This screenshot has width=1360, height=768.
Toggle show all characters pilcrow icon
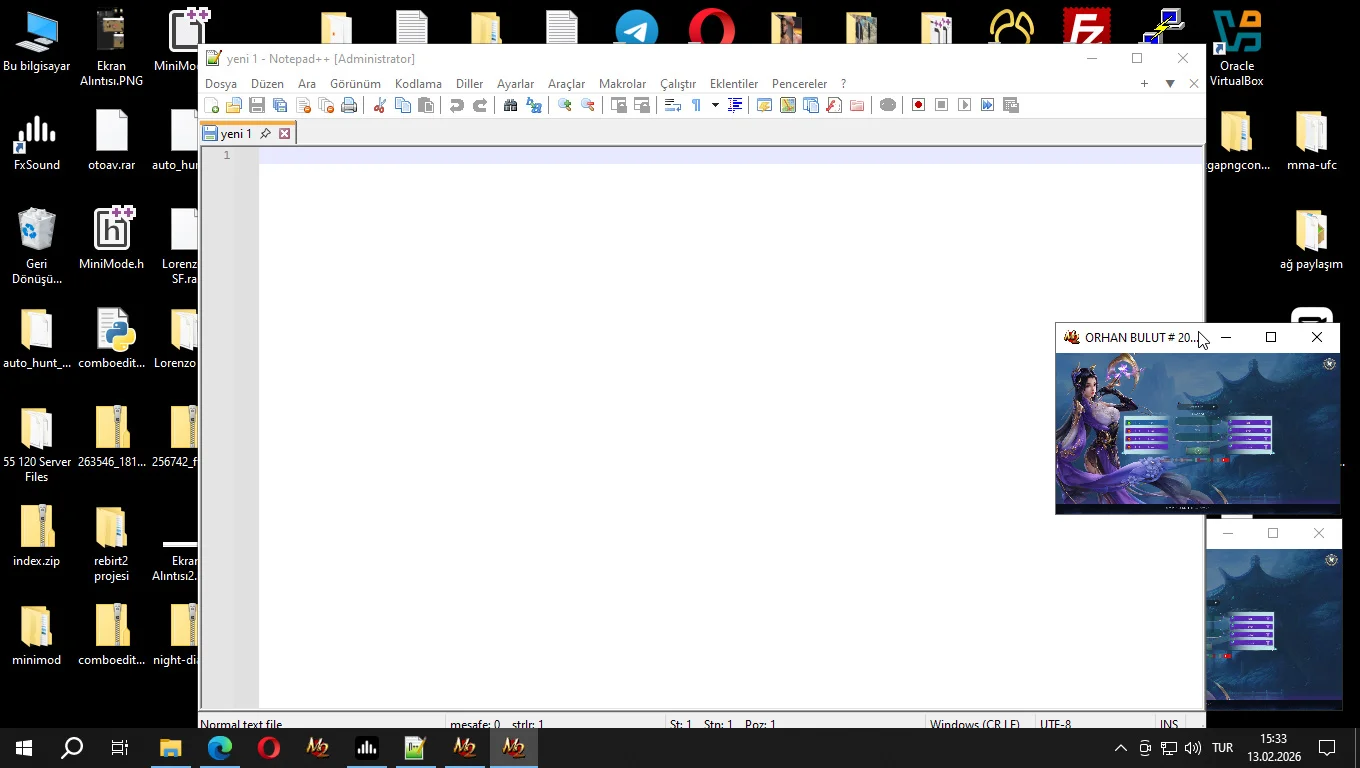coord(697,106)
